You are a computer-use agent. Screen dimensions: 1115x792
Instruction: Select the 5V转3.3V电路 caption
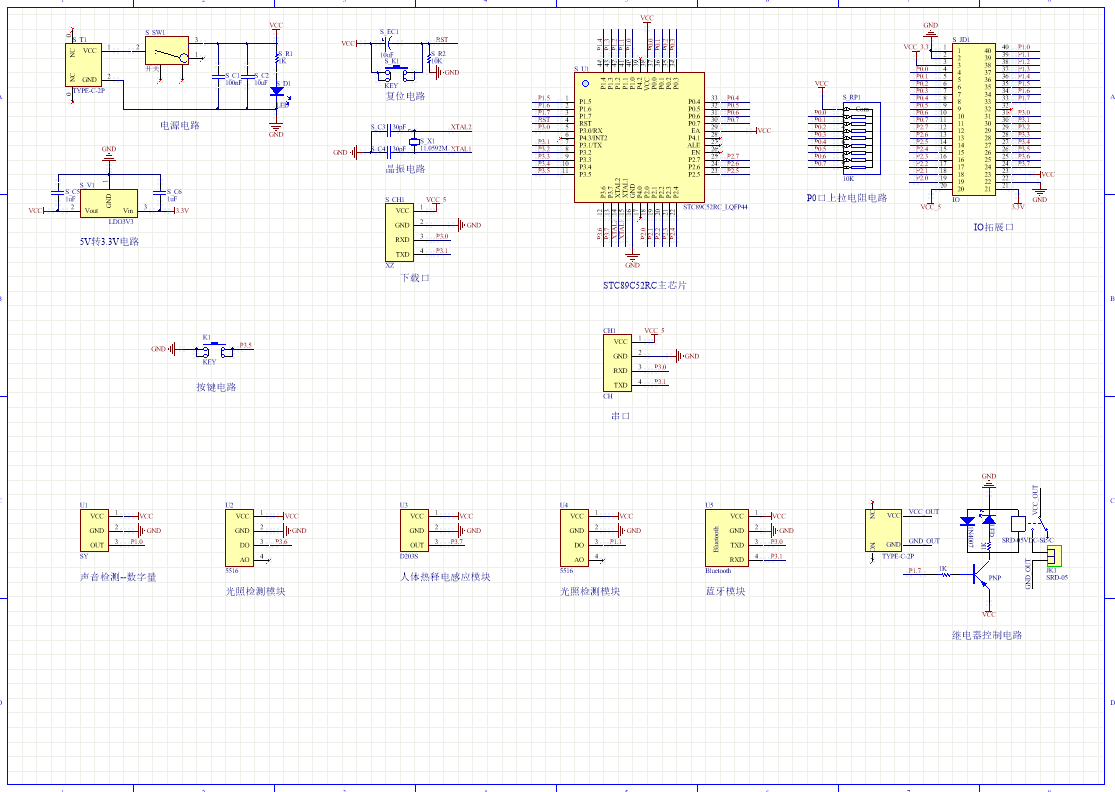(x=109, y=241)
